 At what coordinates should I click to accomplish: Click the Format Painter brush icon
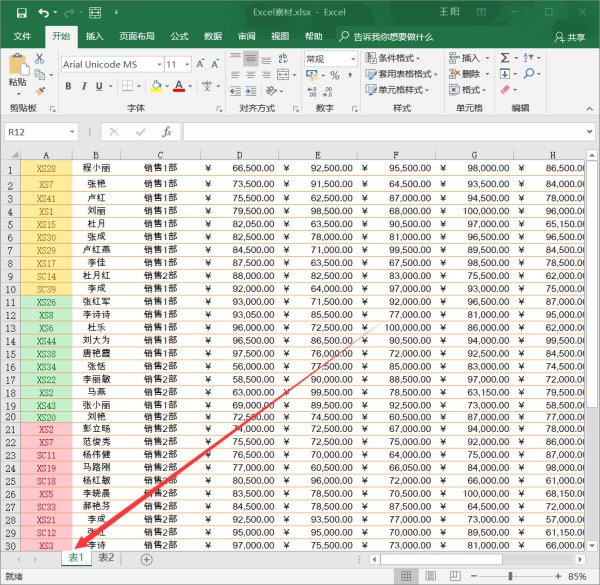tap(41, 90)
